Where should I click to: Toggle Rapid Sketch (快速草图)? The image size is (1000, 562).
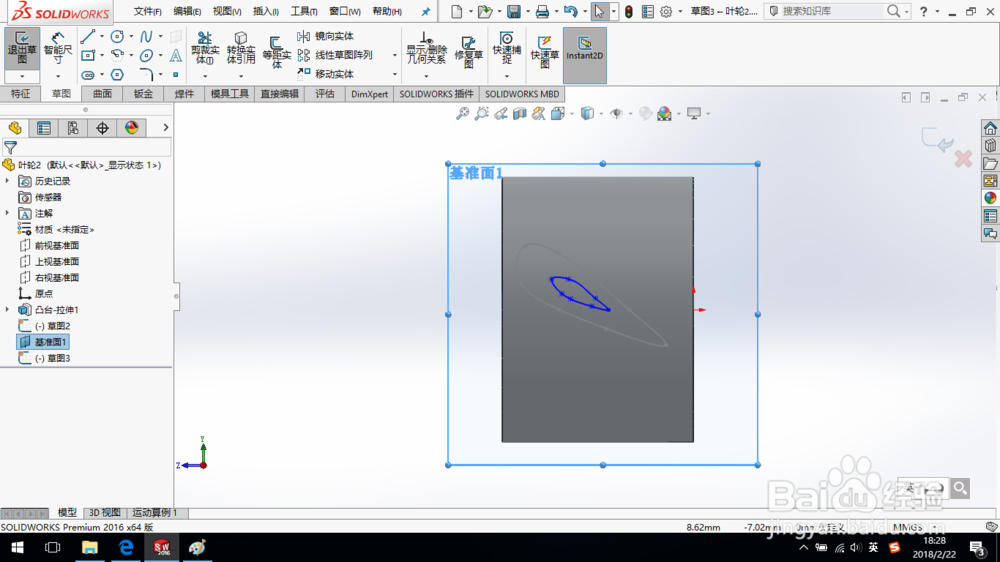click(x=545, y=52)
